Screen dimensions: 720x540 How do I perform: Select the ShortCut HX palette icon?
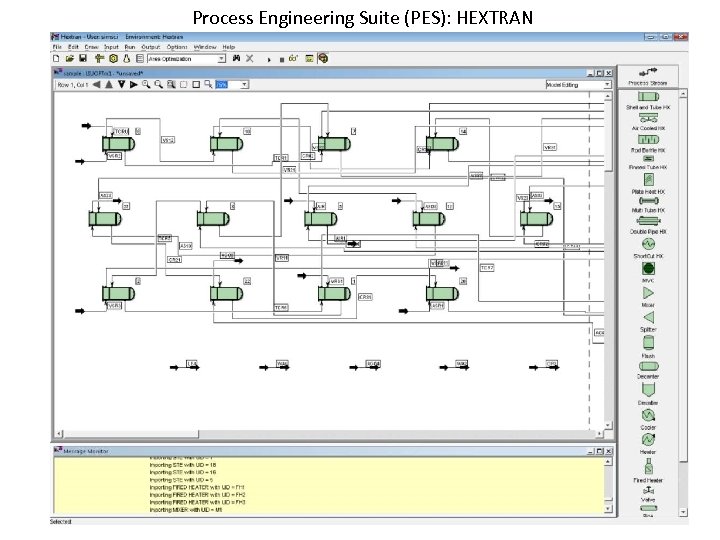click(648, 244)
